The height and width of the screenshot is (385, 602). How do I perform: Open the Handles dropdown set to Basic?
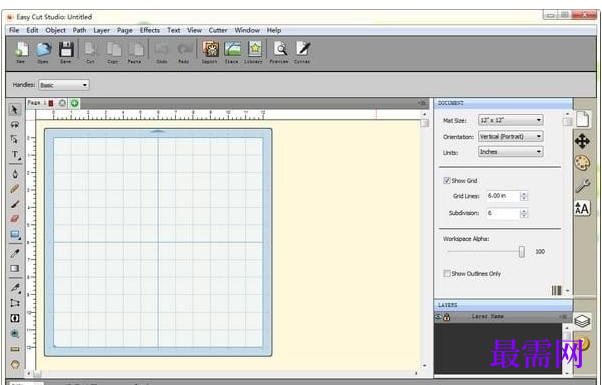(x=64, y=85)
